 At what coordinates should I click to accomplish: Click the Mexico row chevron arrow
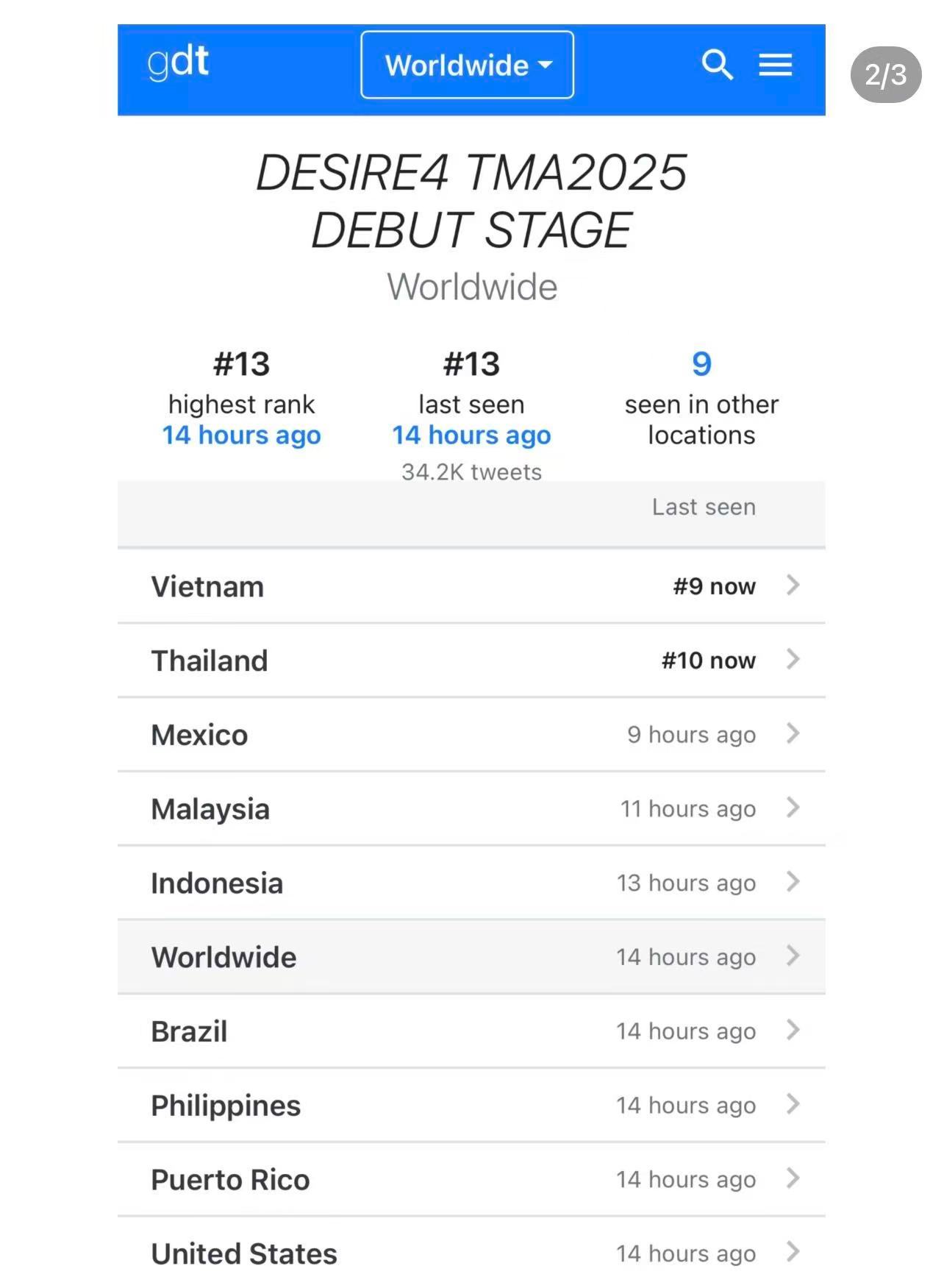click(793, 734)
